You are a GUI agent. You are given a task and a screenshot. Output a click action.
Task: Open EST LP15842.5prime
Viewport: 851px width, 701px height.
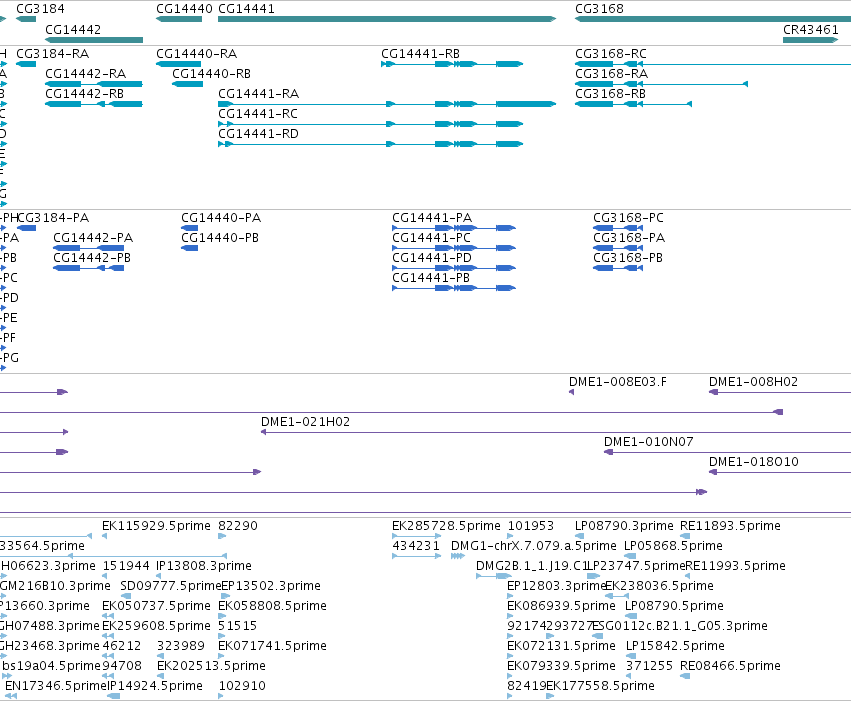click(675, 647)
